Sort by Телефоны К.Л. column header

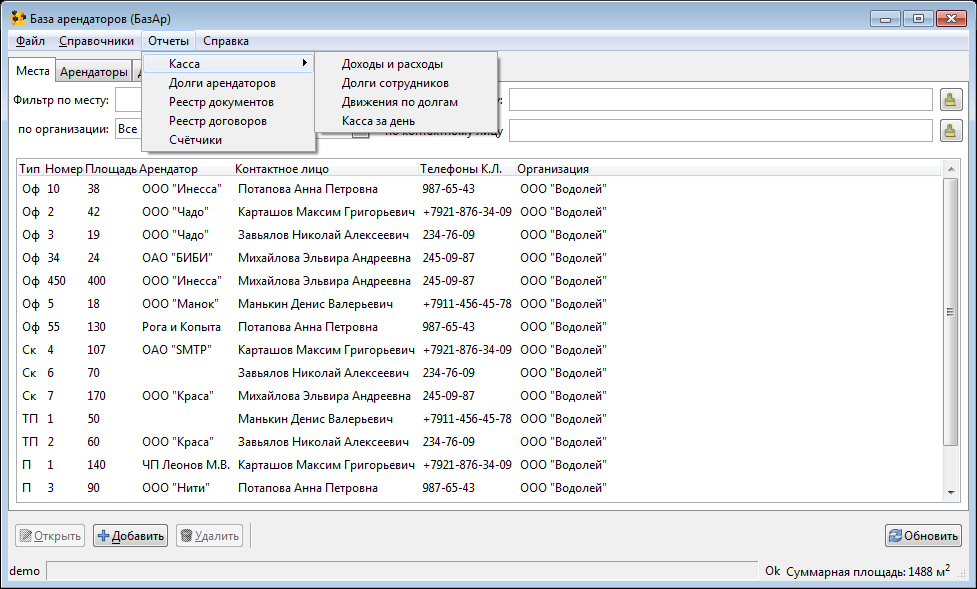tap(467, 168)
